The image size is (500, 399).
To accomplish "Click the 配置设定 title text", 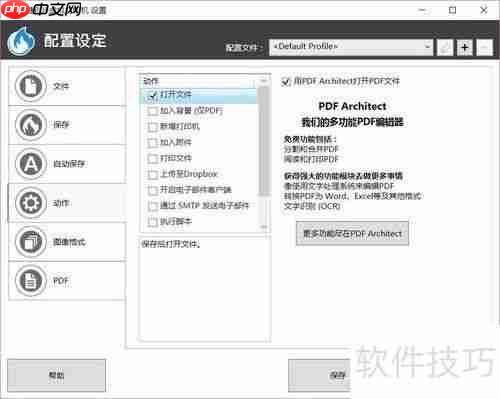I will click(75, 41).
